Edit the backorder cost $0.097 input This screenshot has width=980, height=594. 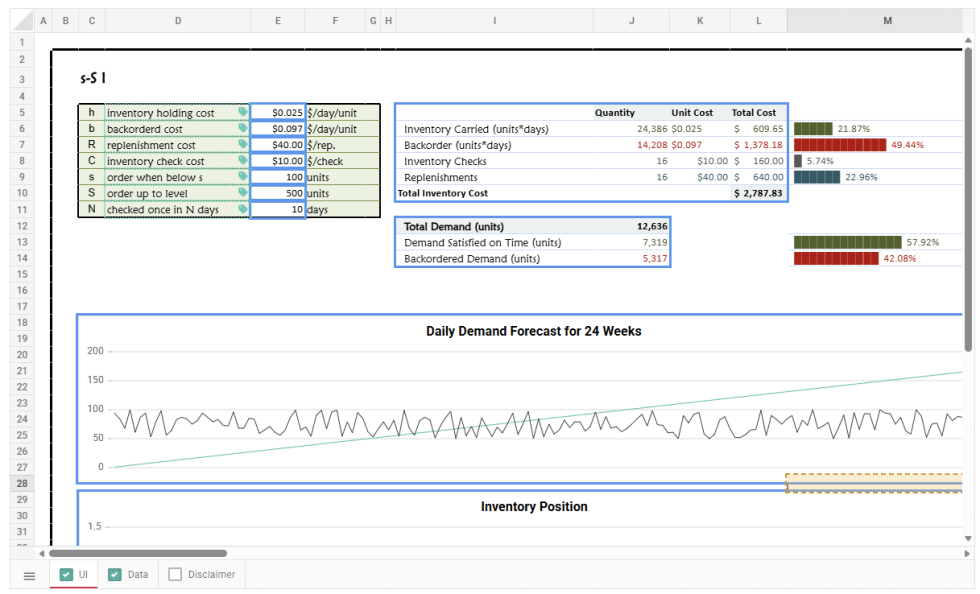(x=278, y=128)
